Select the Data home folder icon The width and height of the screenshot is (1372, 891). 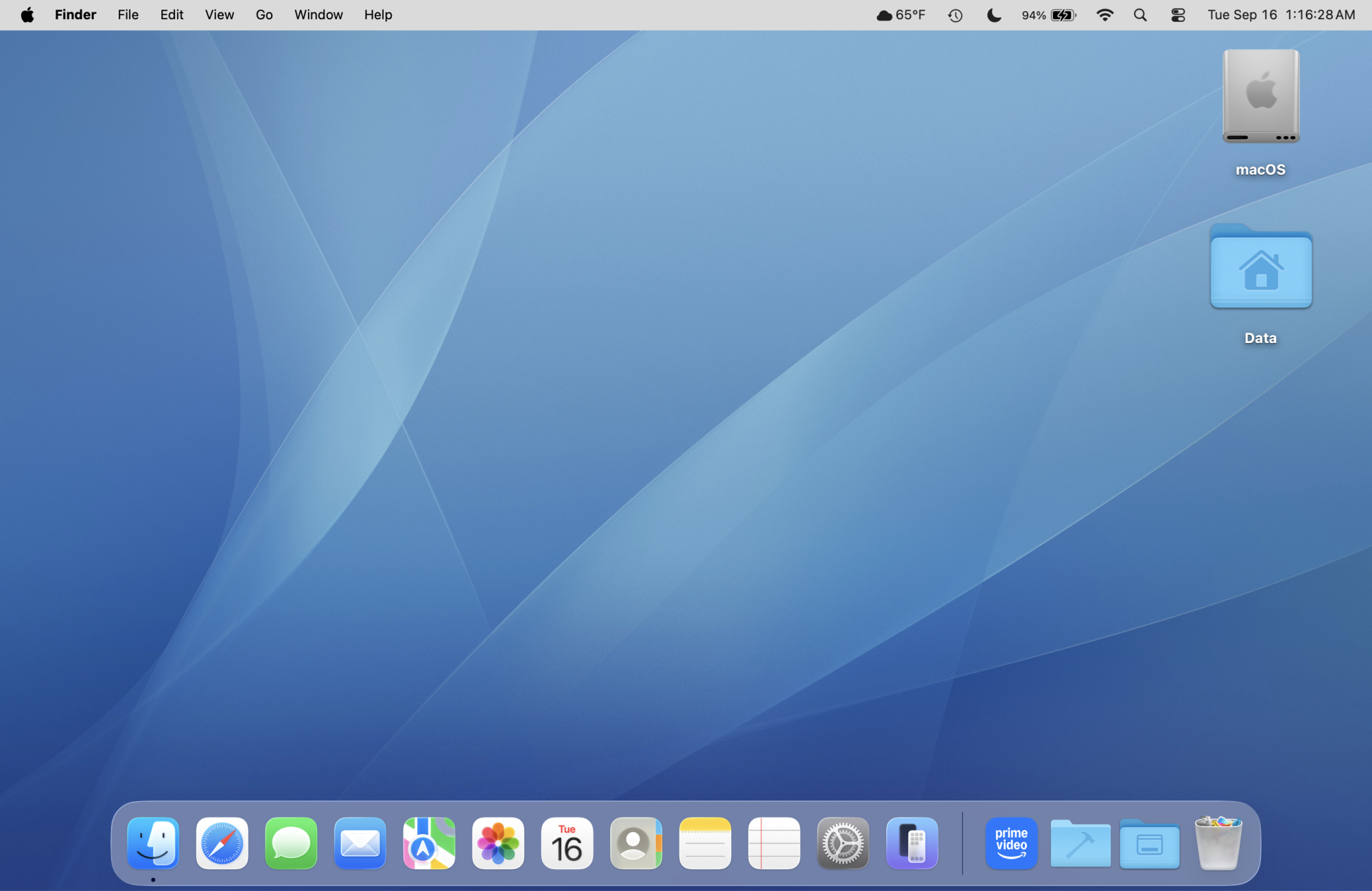click(1260, 269)
